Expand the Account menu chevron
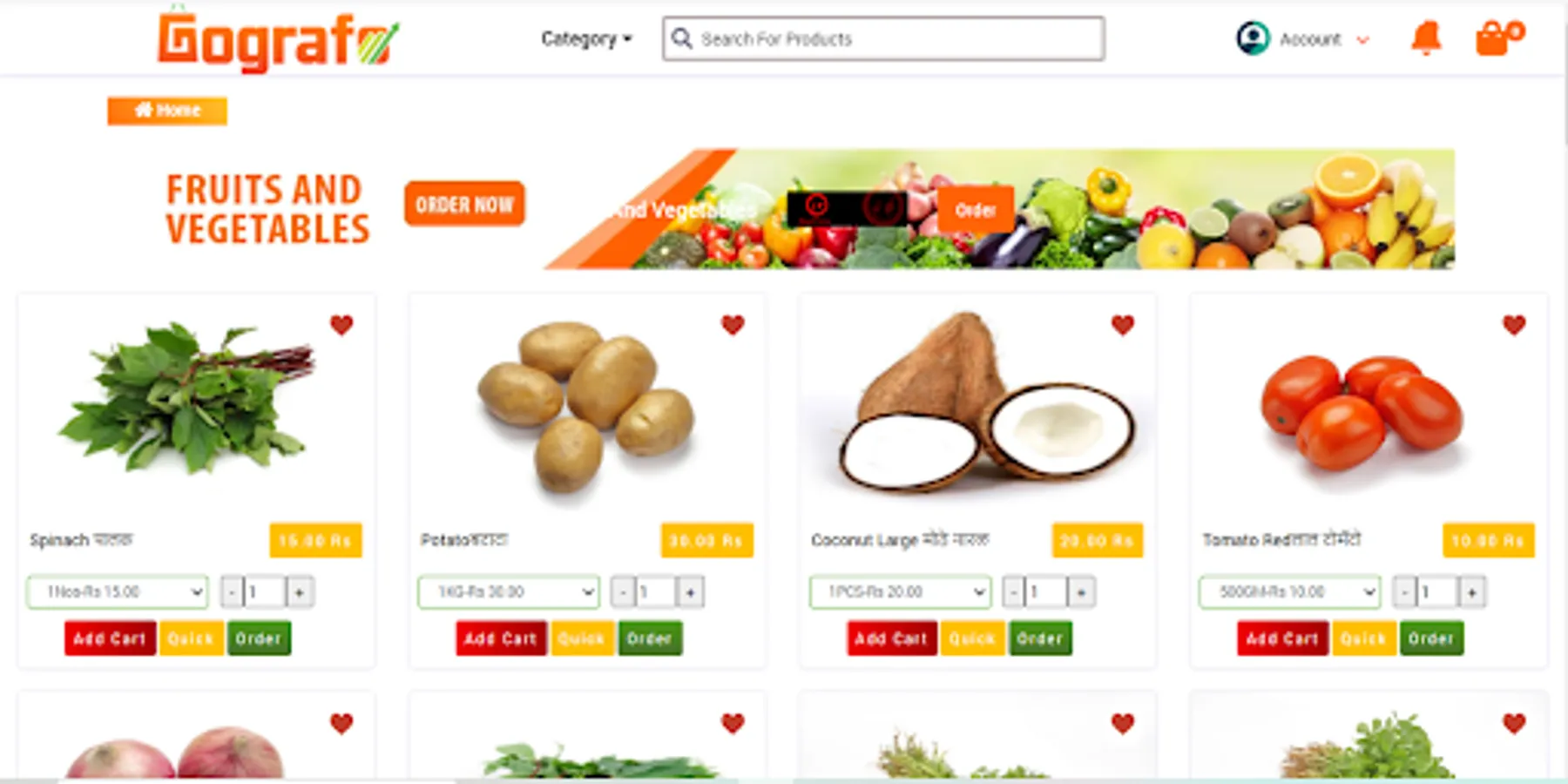Screen dimensions: 1568x784 click(1363, 40)
